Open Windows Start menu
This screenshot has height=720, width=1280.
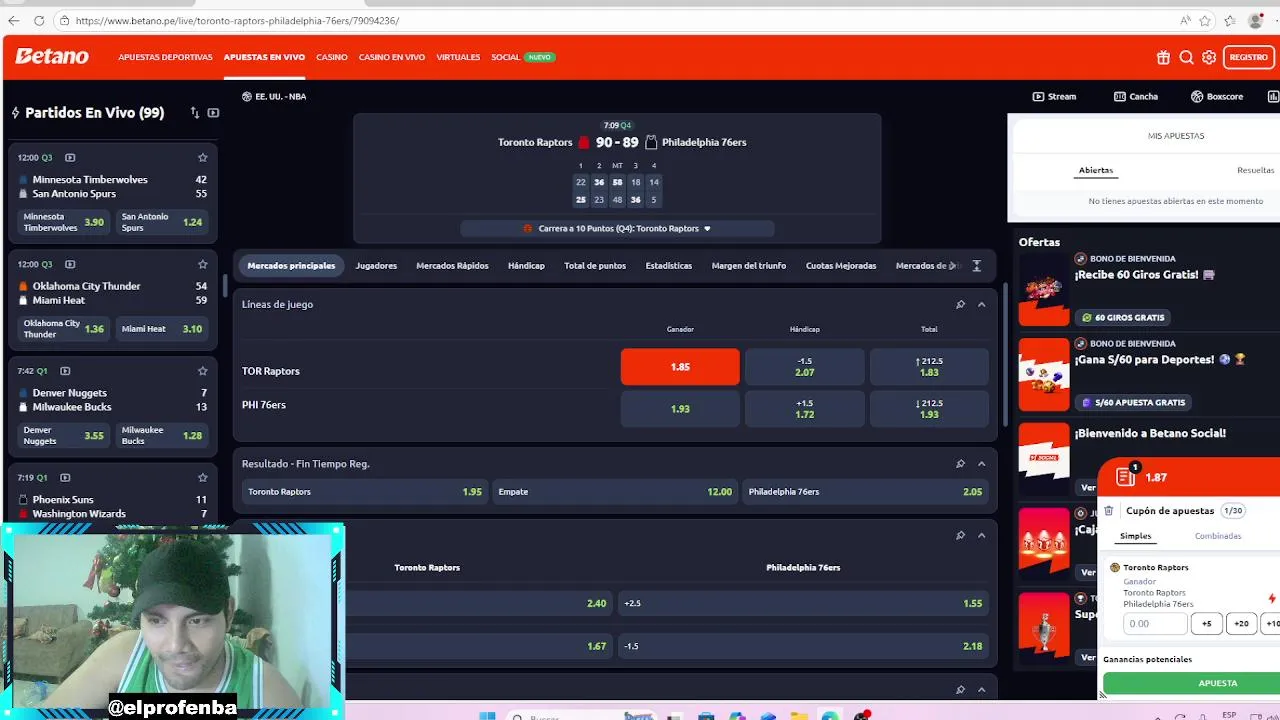tap(487, 716)
